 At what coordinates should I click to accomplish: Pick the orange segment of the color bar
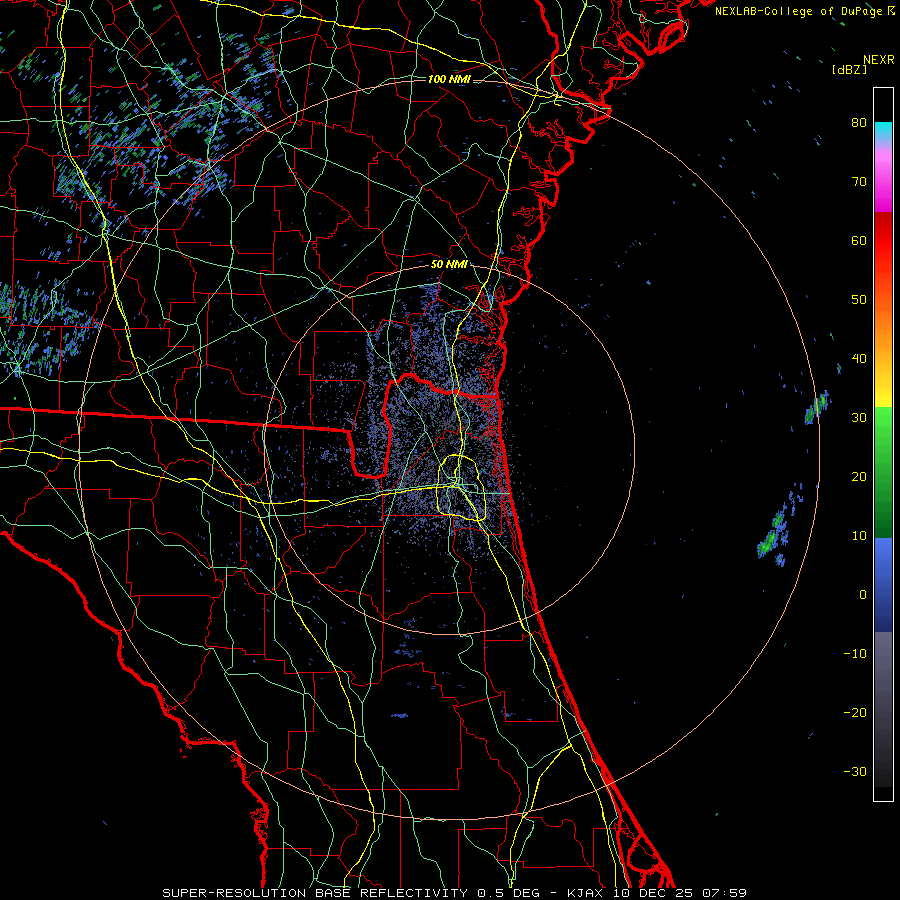[883, 327]
